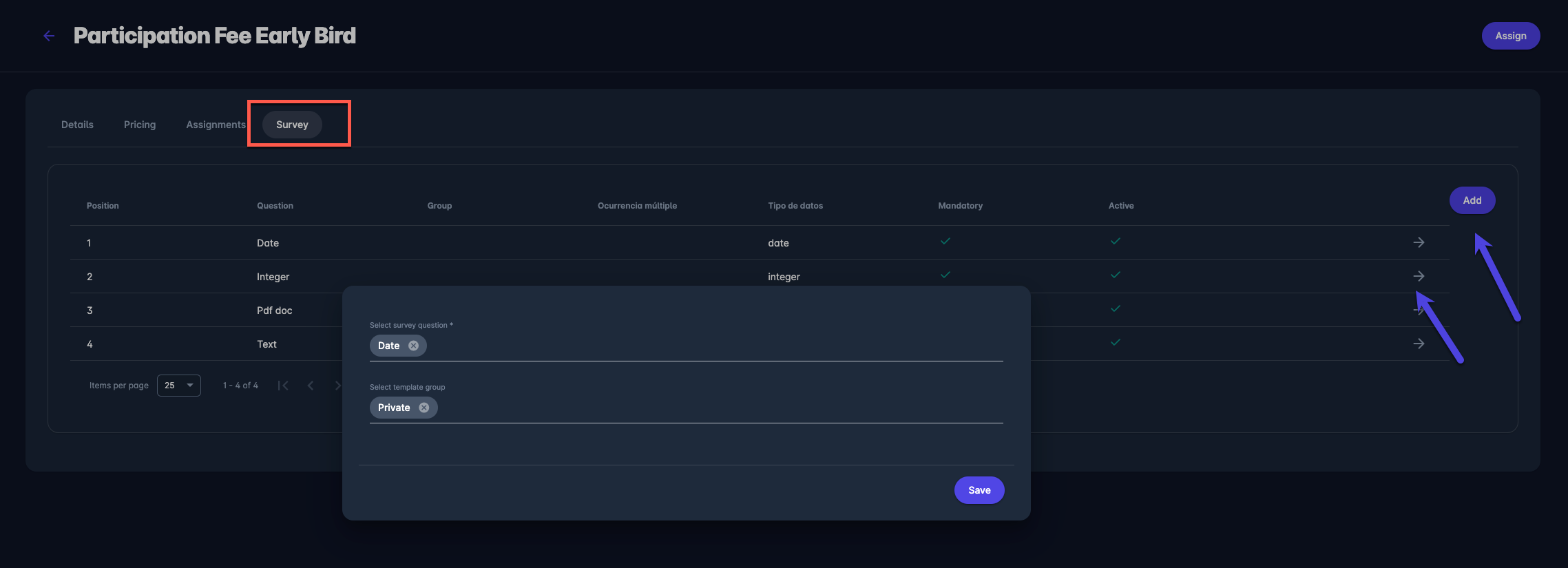Viewport: 1568px width, 568px height.
Task: Remove the Date chip from survey question
Action: (413, 346)
